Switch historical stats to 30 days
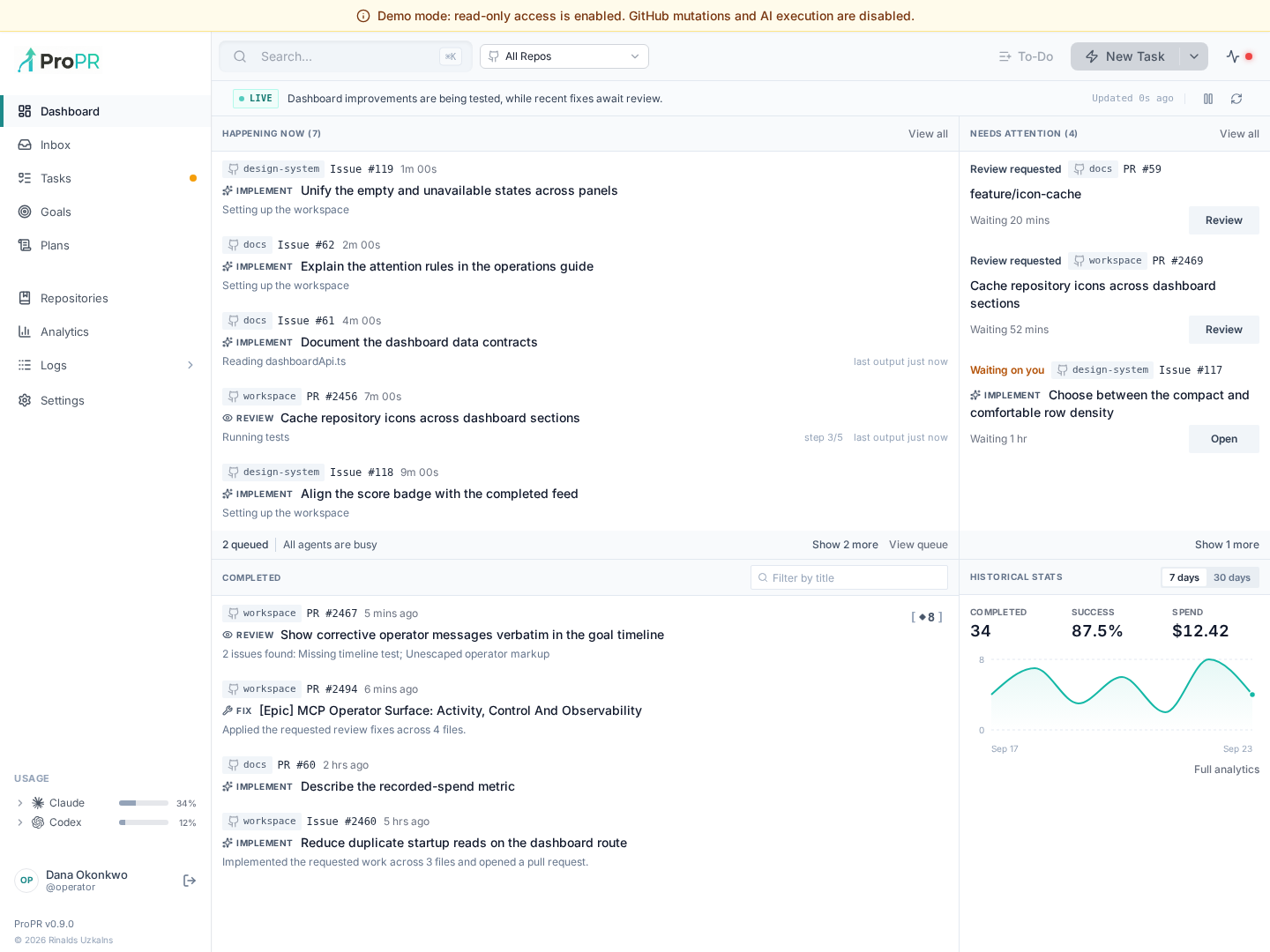1270x952 pixels. [1232, 577]
